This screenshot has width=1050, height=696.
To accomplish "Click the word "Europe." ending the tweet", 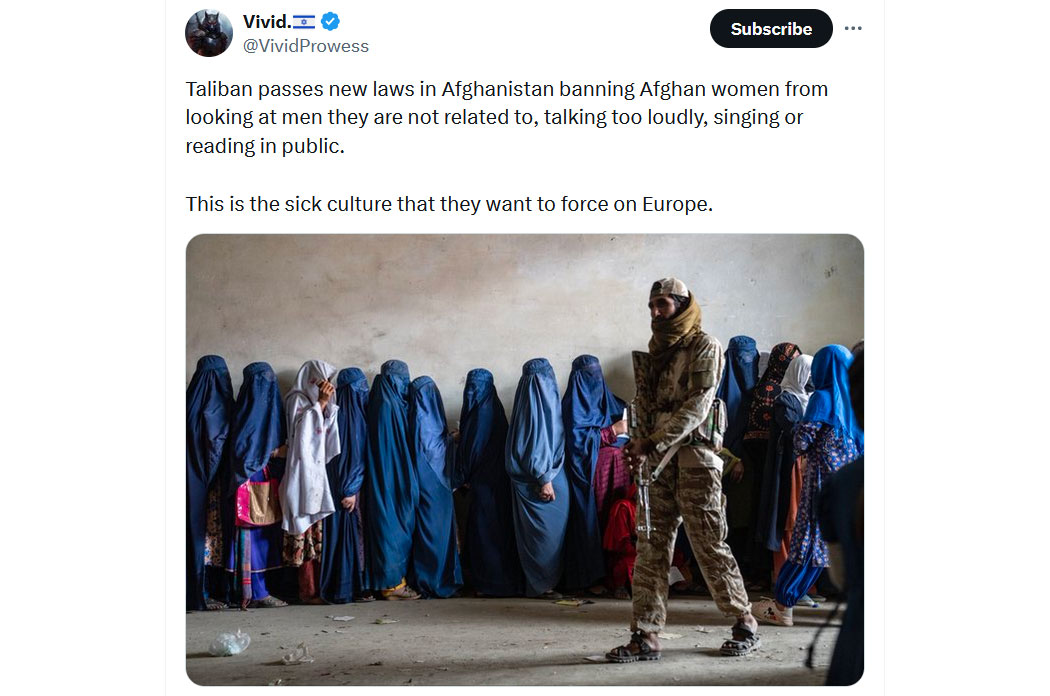I will [678, 204].
